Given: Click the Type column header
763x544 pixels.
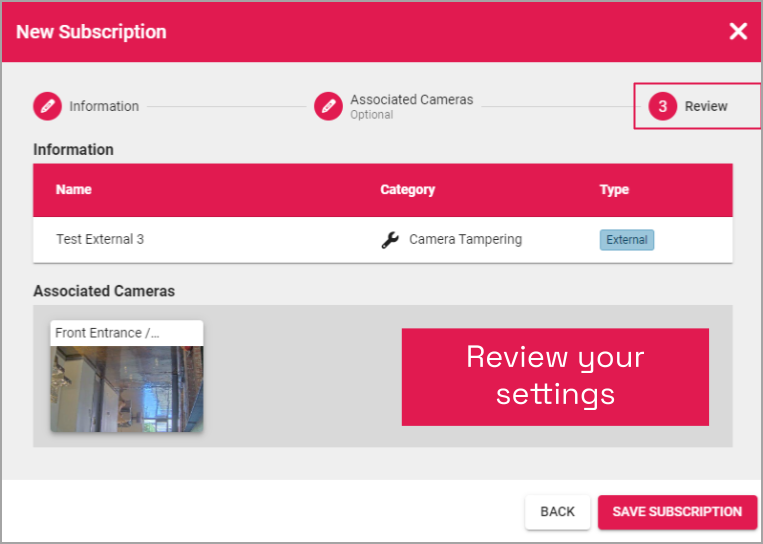Looking at the screenshot, I should (614, 190).
